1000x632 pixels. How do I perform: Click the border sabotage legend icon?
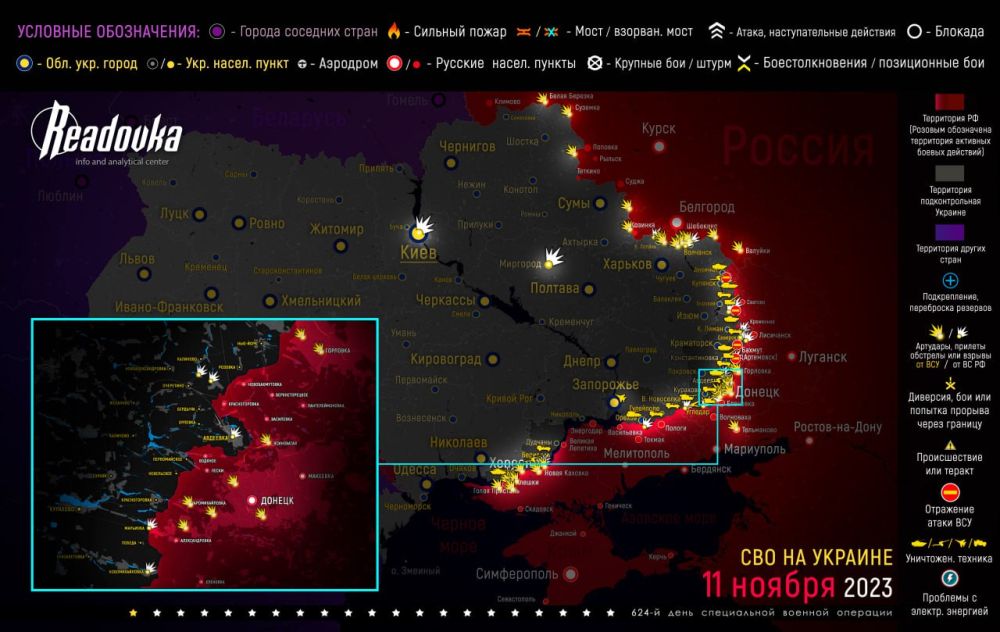tap(950, 383)
